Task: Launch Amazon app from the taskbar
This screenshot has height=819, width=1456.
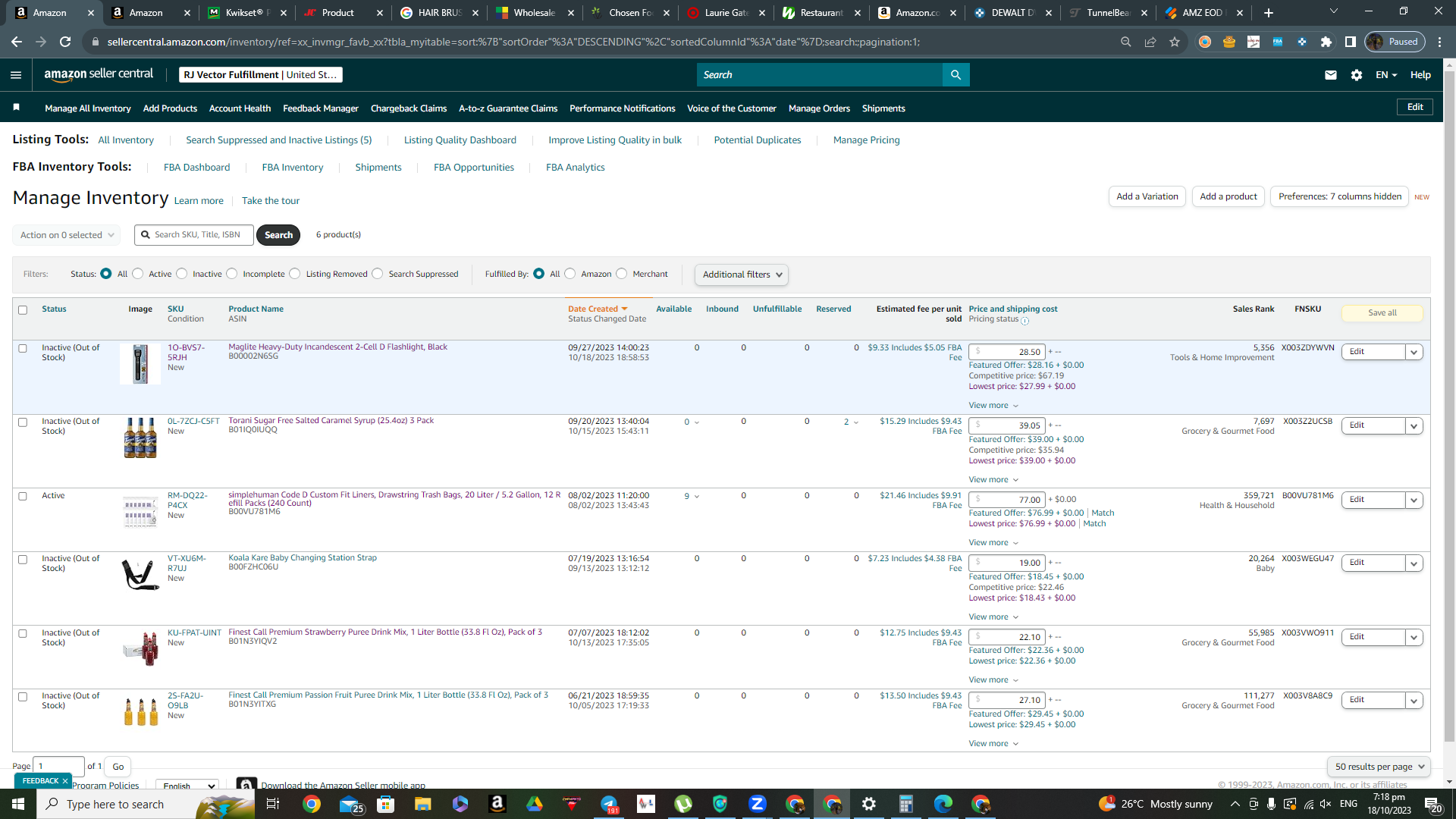Action: pyautogui.click(x=497, y=804)
